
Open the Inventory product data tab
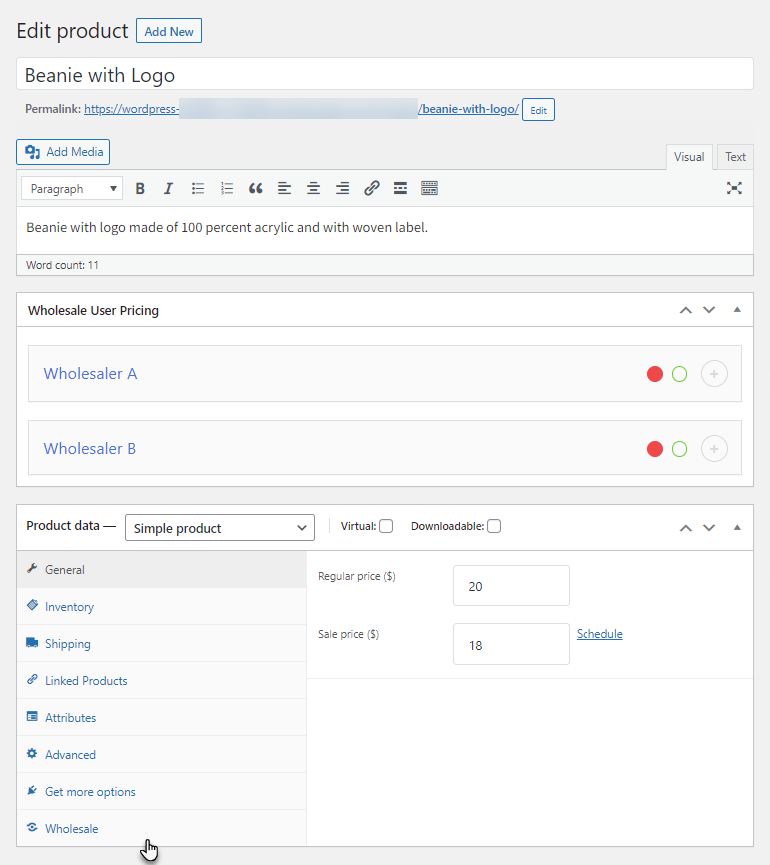pos(162,606)
